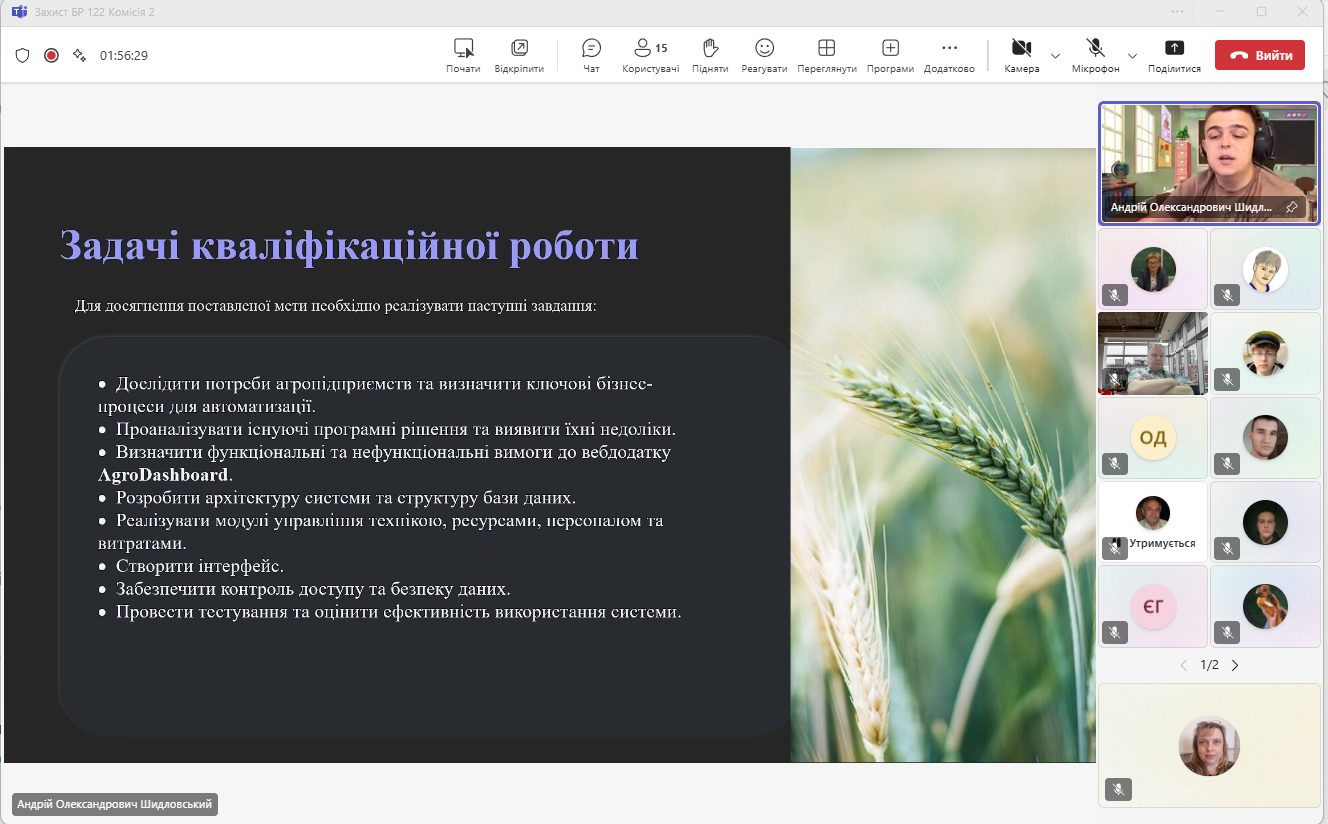1328x824 pixels.
Task: Go to next page of participants
Action: [x=1235, y=665]
